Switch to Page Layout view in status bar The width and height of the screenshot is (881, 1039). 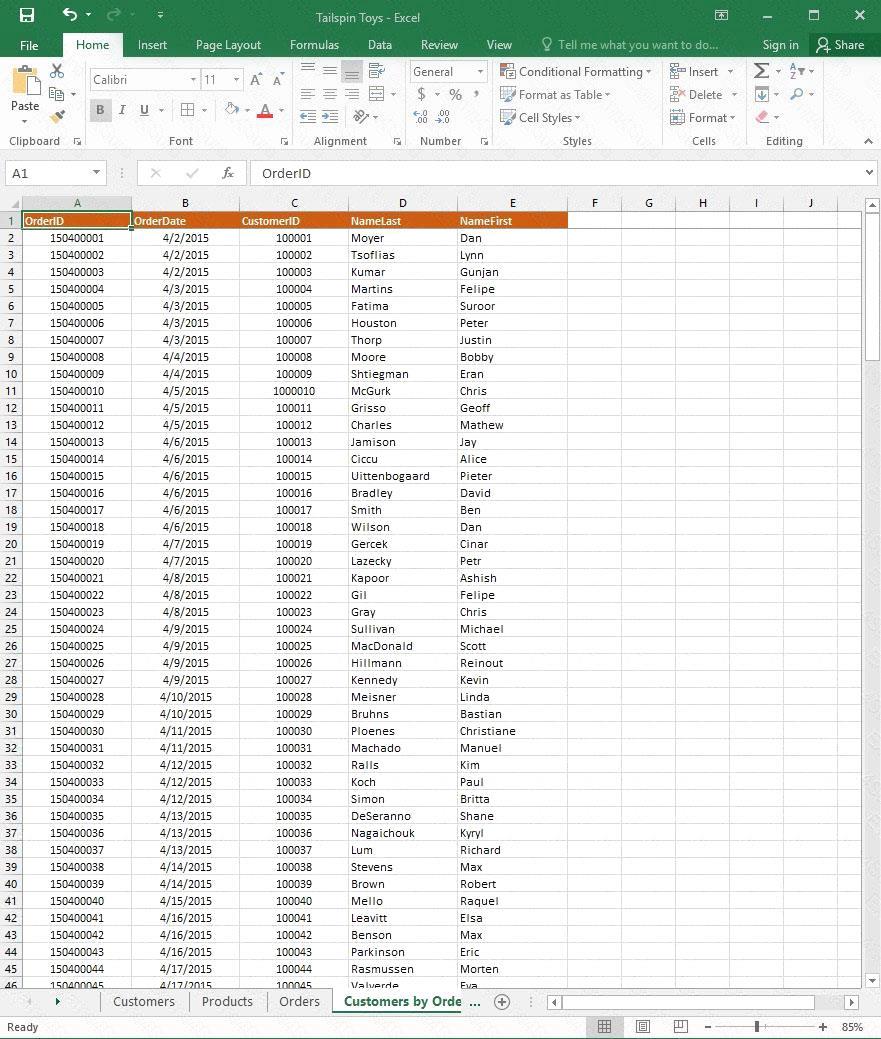point(642,1026)
